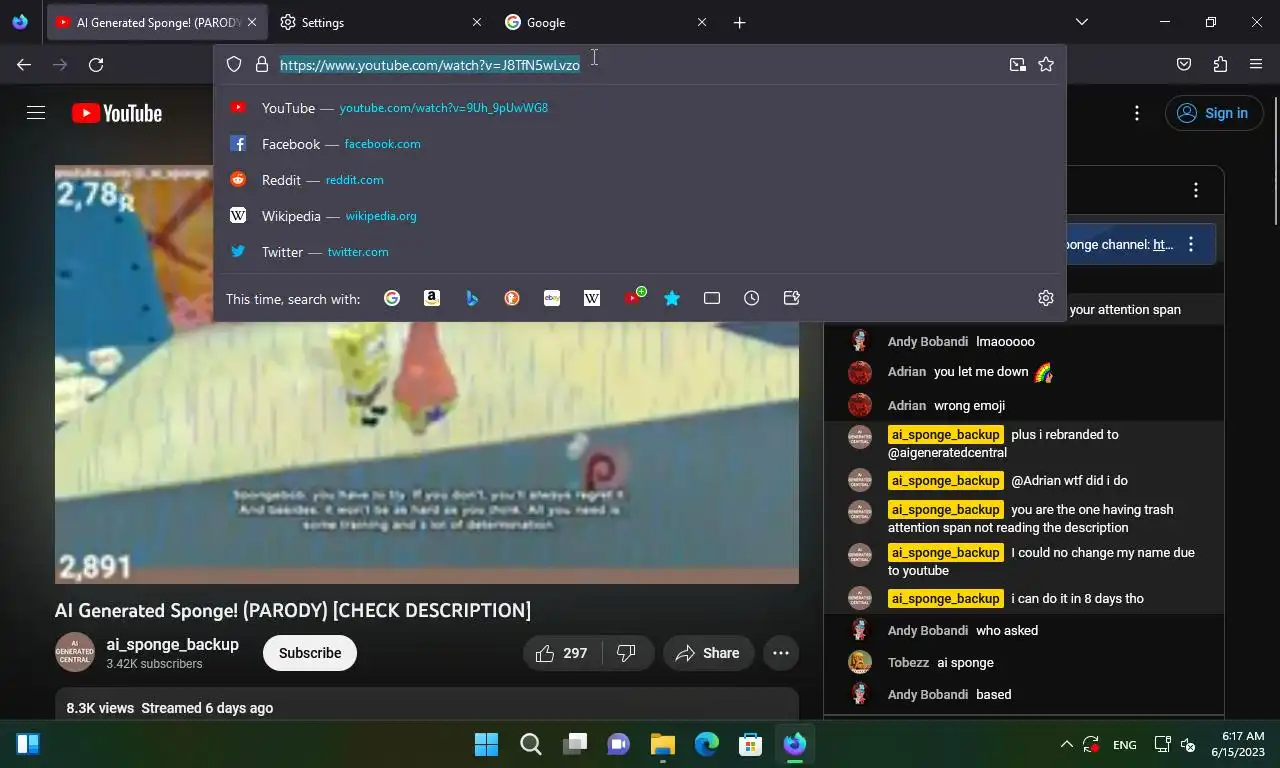The image size is (1280, 768).
Task: Show hidden system tray icons
Action: (x=1066, y=744)
